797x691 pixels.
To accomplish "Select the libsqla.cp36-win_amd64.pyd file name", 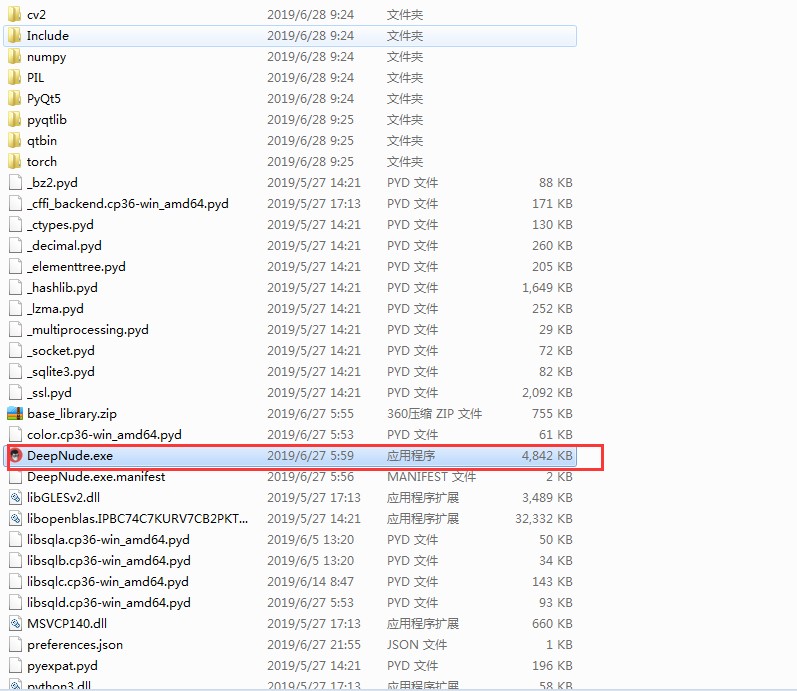I will [108, 540].
